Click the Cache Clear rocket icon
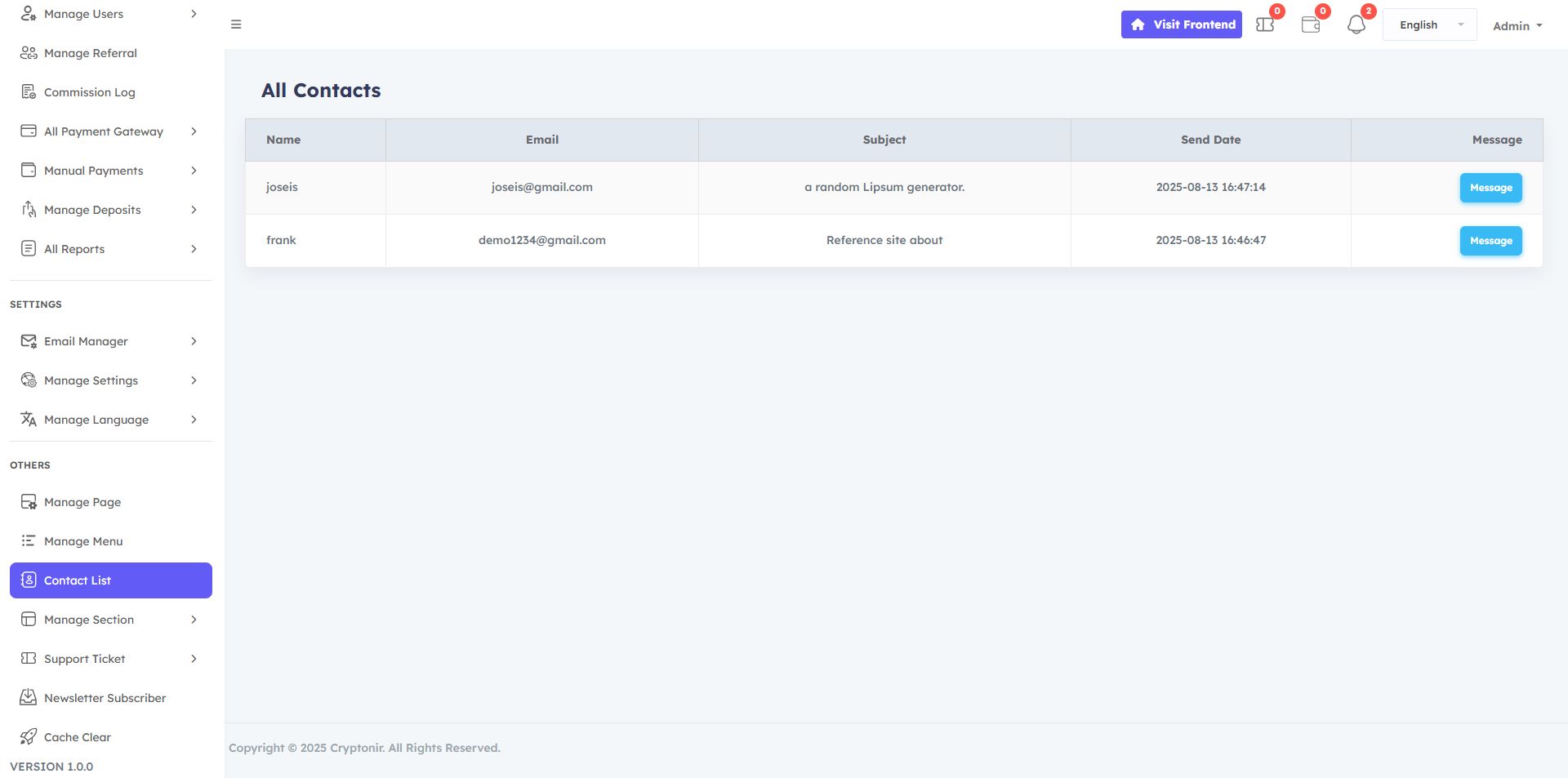 29,737
